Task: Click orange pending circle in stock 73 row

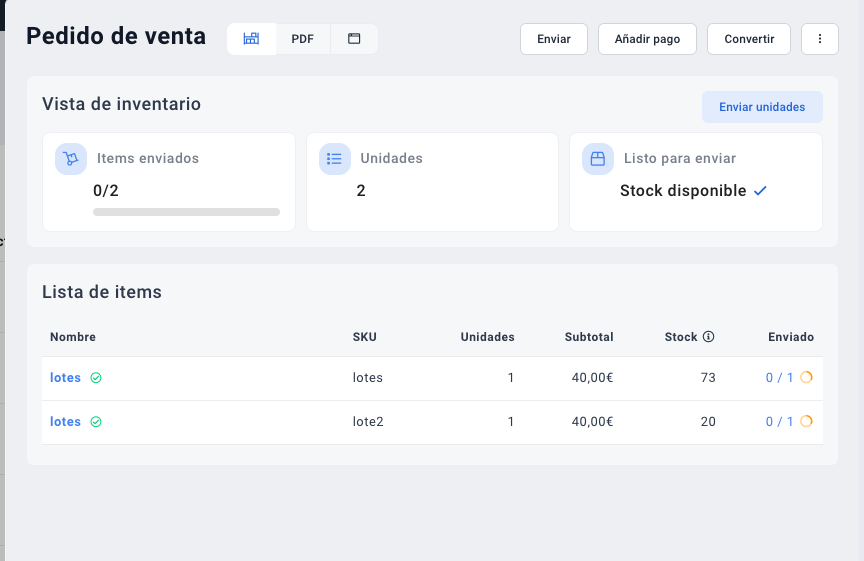Action: (806, 377)
